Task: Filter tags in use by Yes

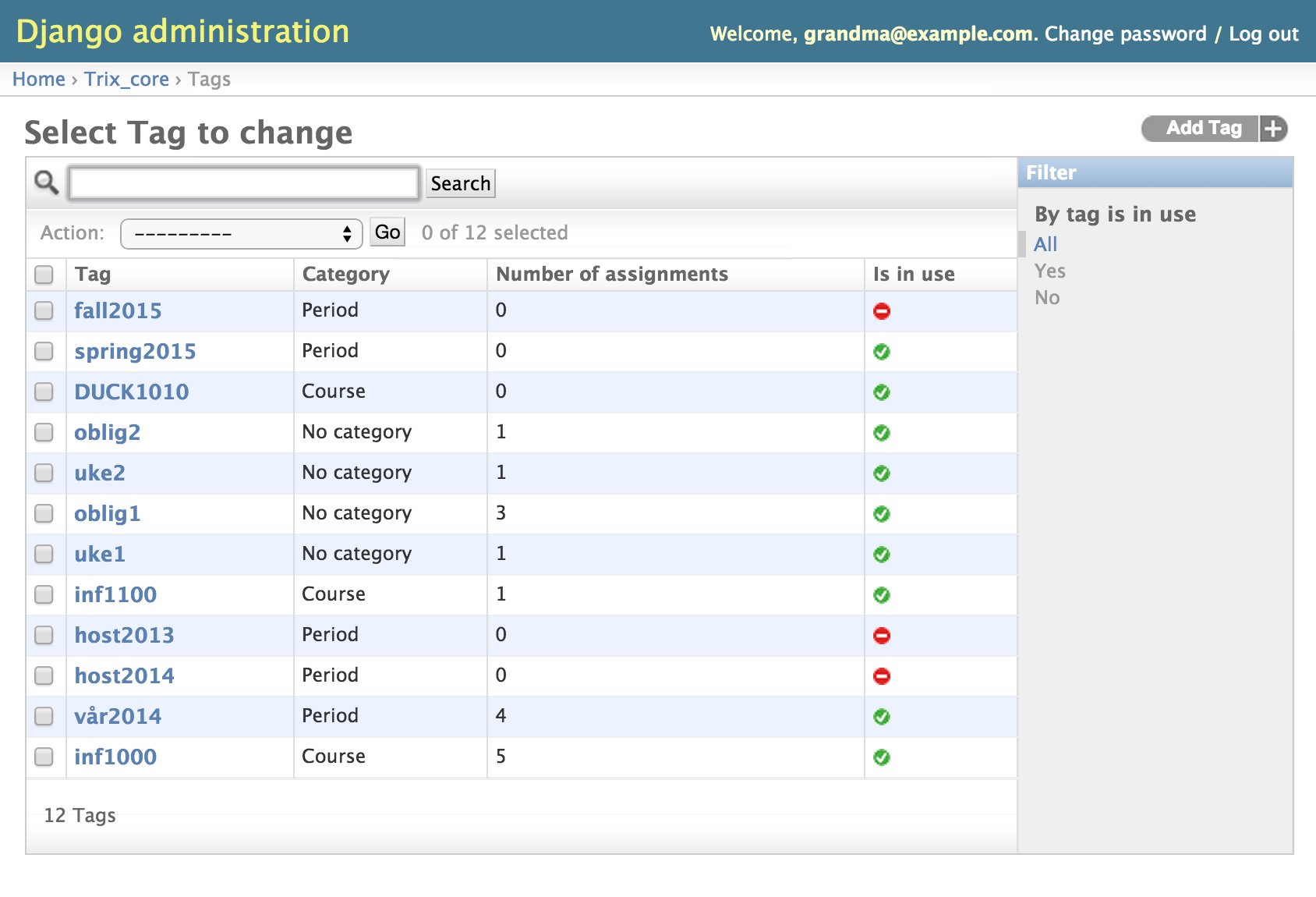Action: (1050, 271)
